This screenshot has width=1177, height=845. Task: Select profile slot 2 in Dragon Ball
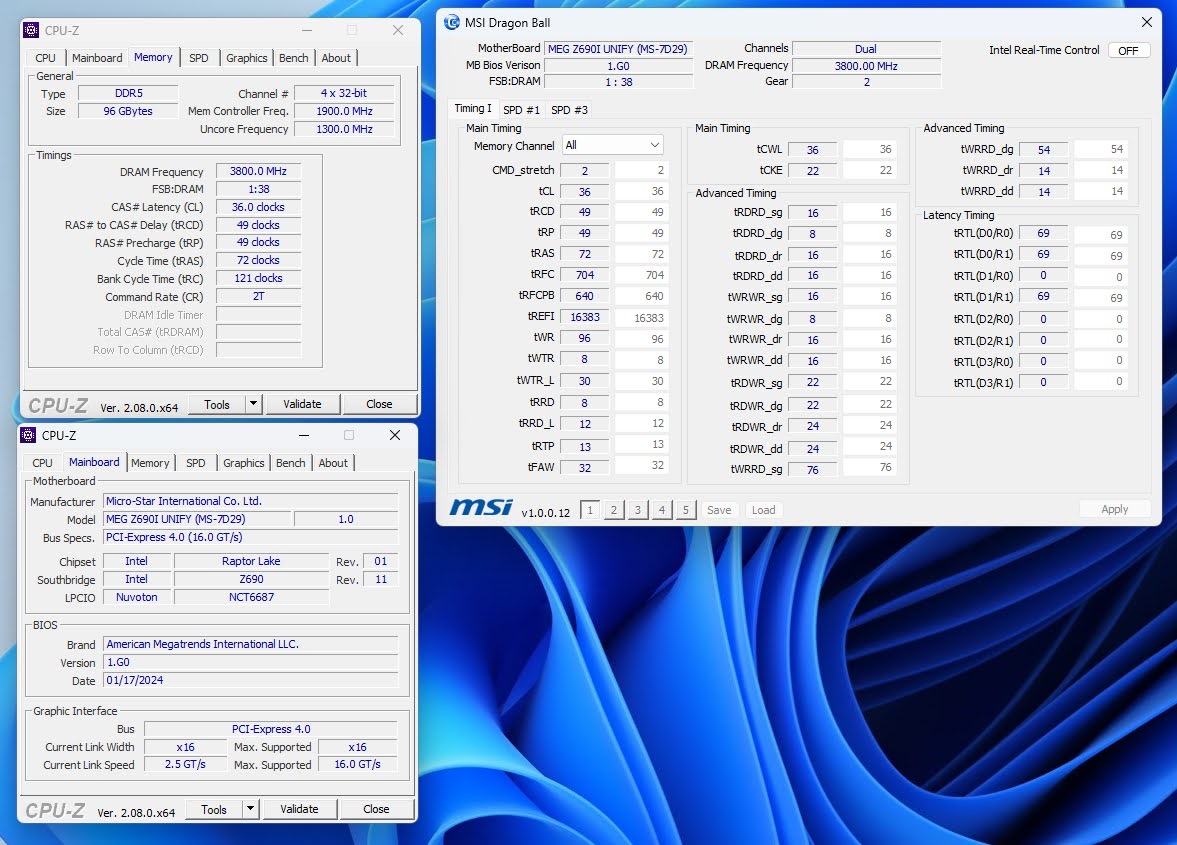coord(614,510)
